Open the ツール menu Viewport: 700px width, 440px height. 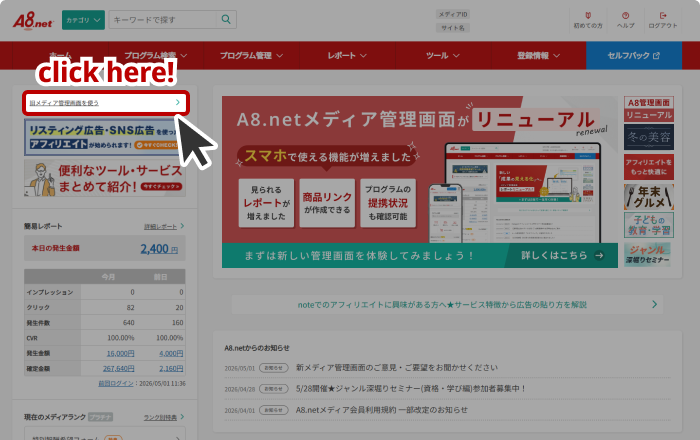(442, 55)
